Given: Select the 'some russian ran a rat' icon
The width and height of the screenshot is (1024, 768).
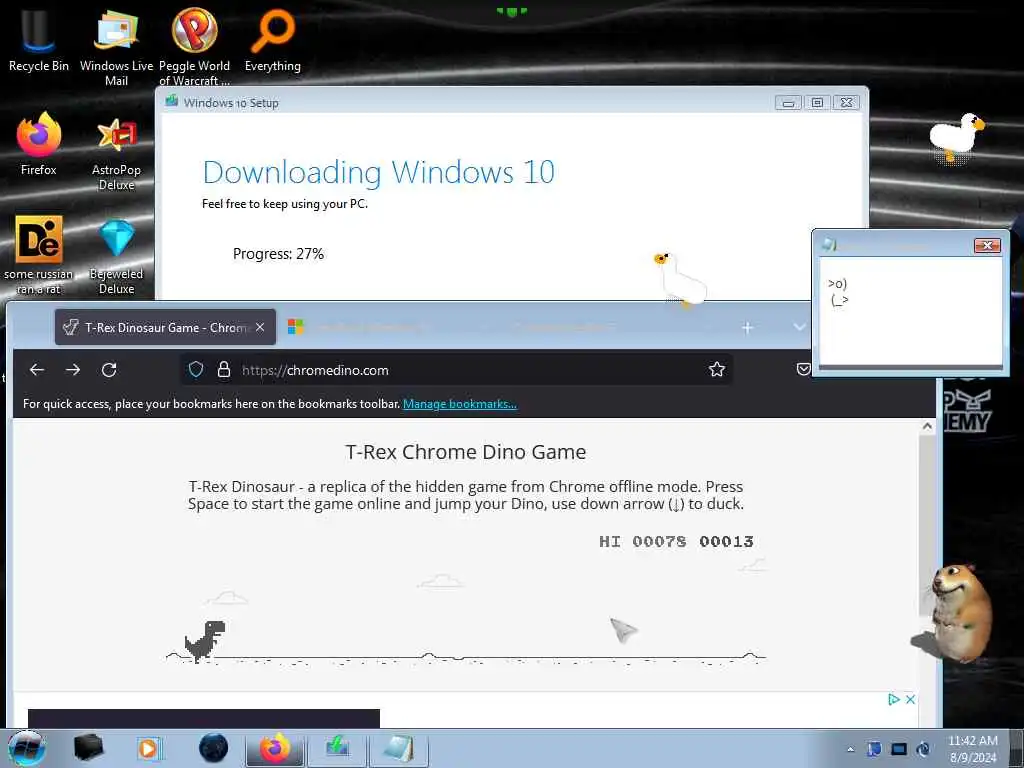Looking at the screenshot, I should tap(39, 255).
